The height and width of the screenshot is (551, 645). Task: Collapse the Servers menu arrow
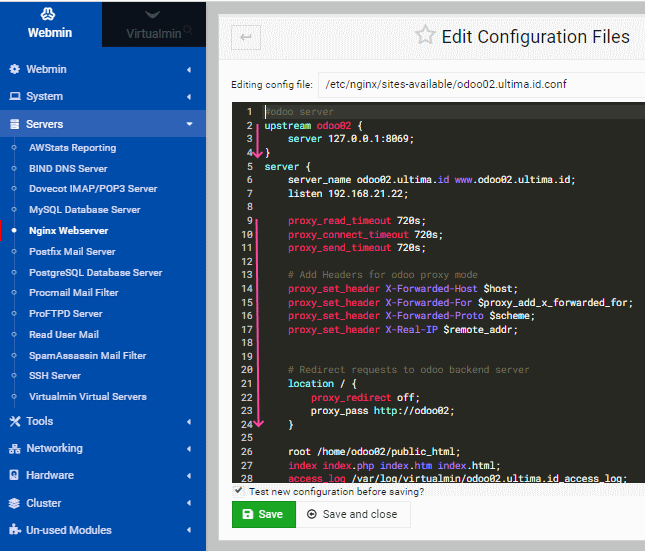pos(189,124)
